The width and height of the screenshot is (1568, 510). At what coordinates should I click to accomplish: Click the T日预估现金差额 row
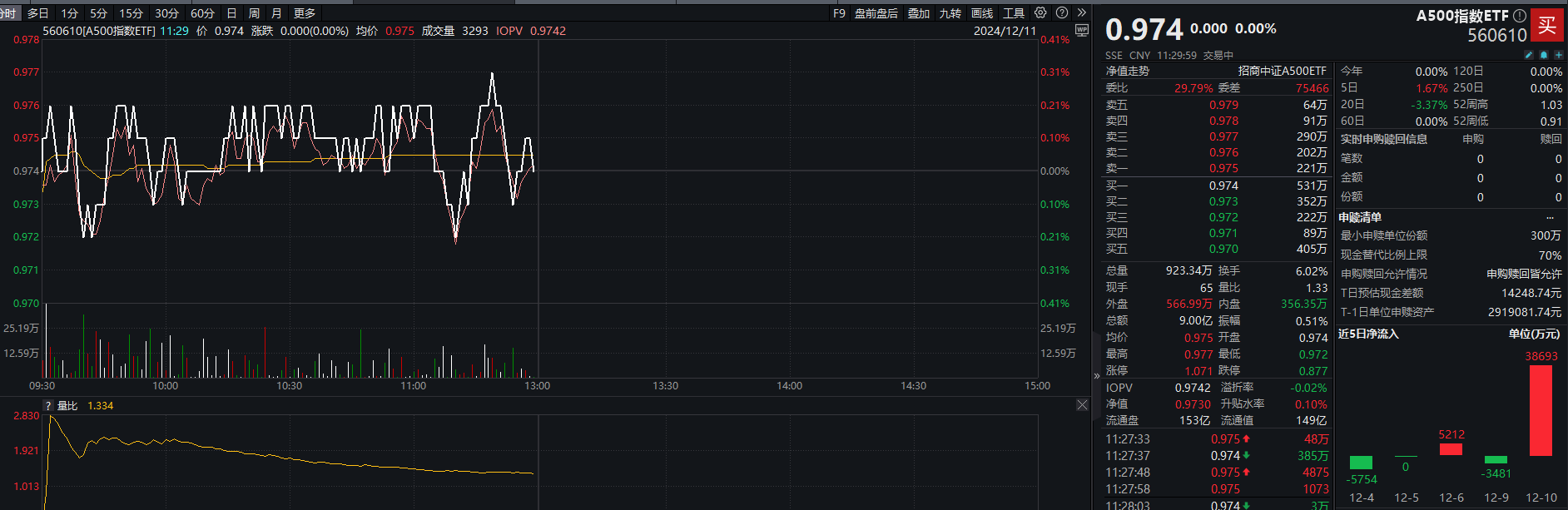click(1451, 293)
